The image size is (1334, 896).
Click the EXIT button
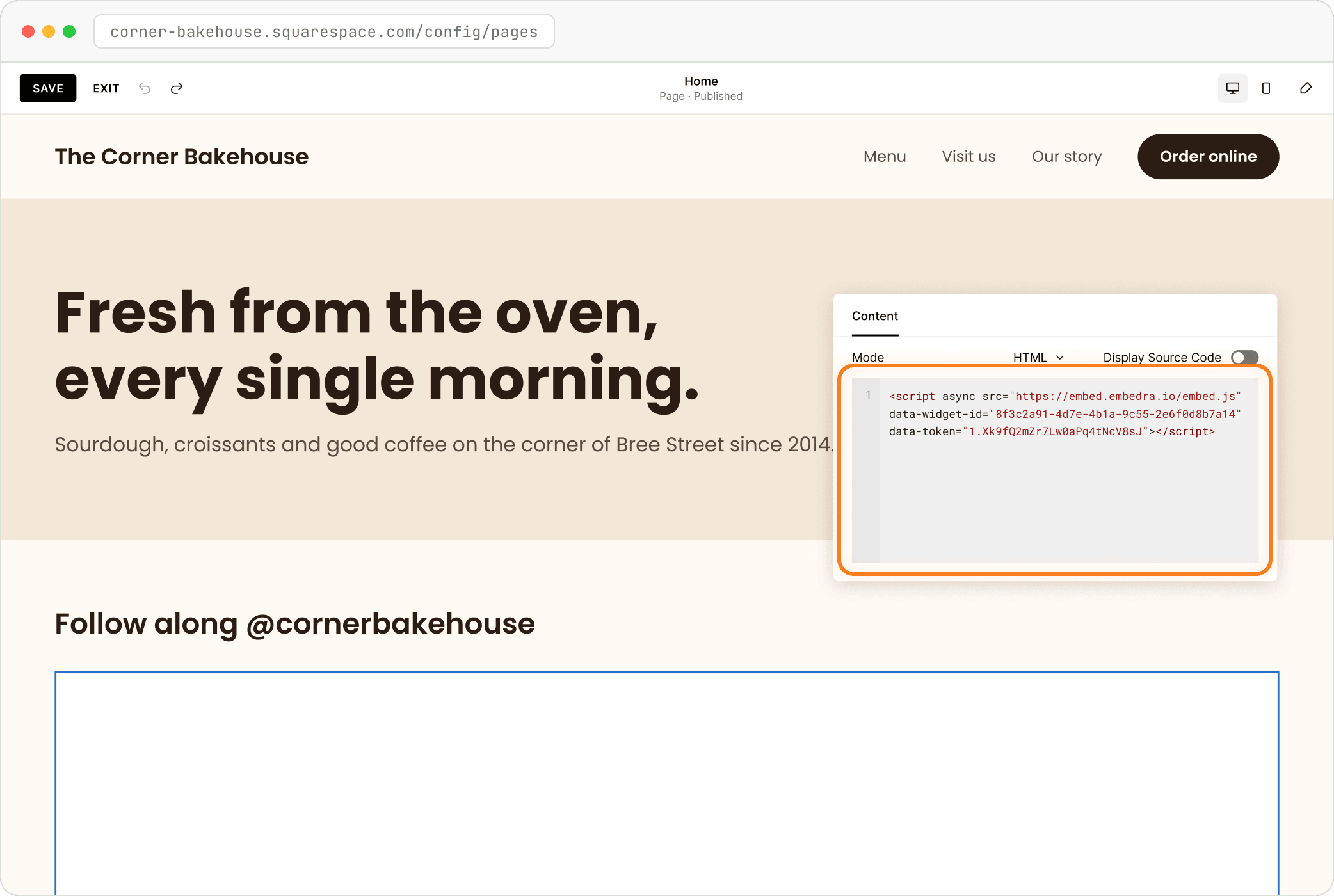[106, 88]
